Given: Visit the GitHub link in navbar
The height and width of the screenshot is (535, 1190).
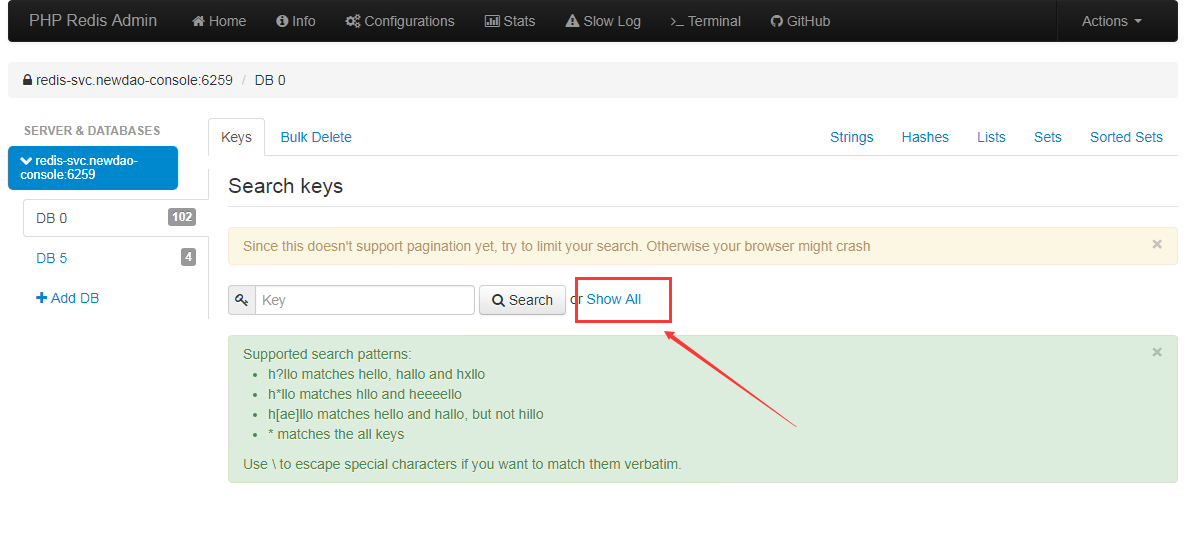Looking at the screenshot, I should coord(800,21).
